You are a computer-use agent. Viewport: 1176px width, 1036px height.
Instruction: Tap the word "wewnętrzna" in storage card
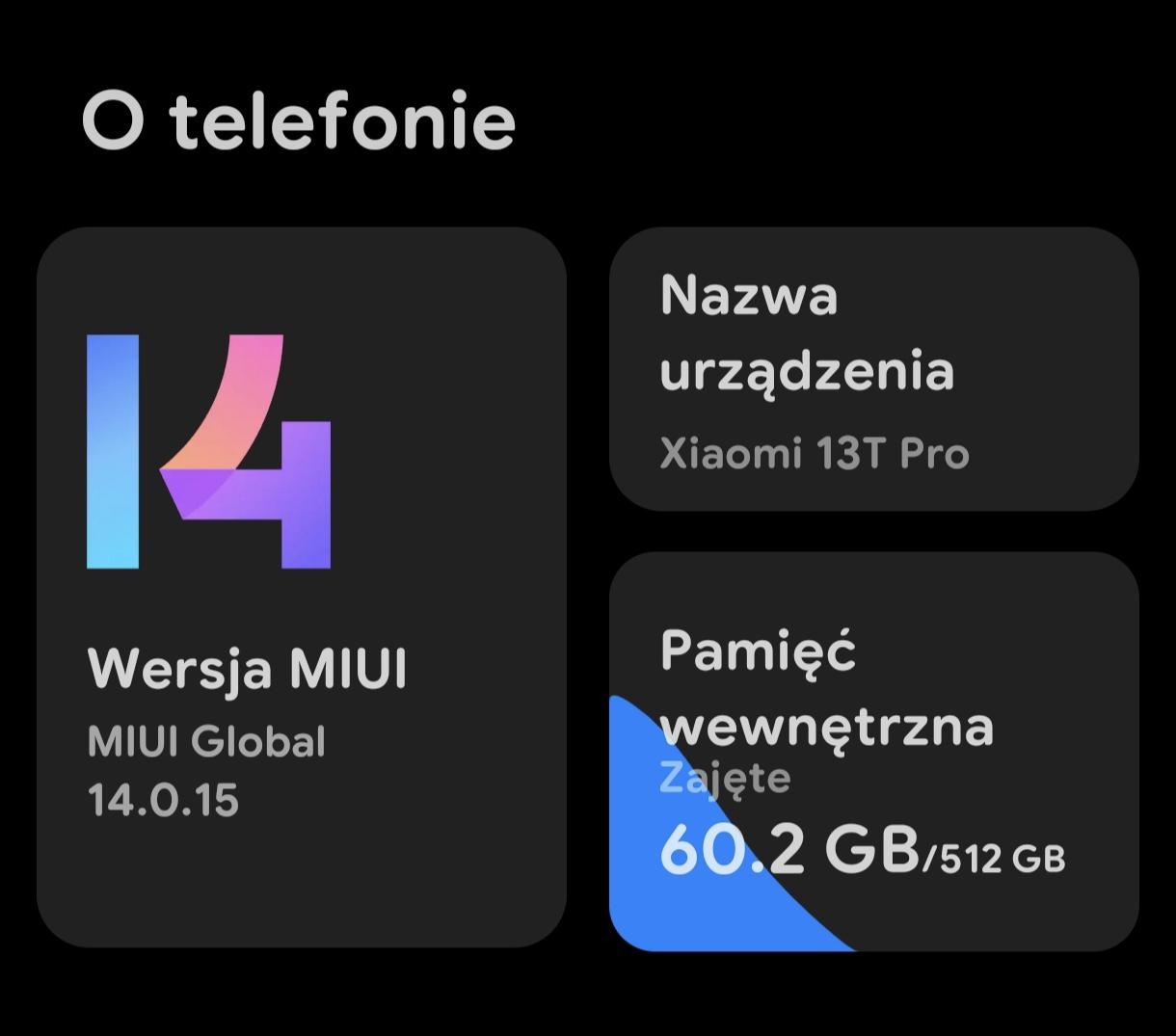[827, 727]
